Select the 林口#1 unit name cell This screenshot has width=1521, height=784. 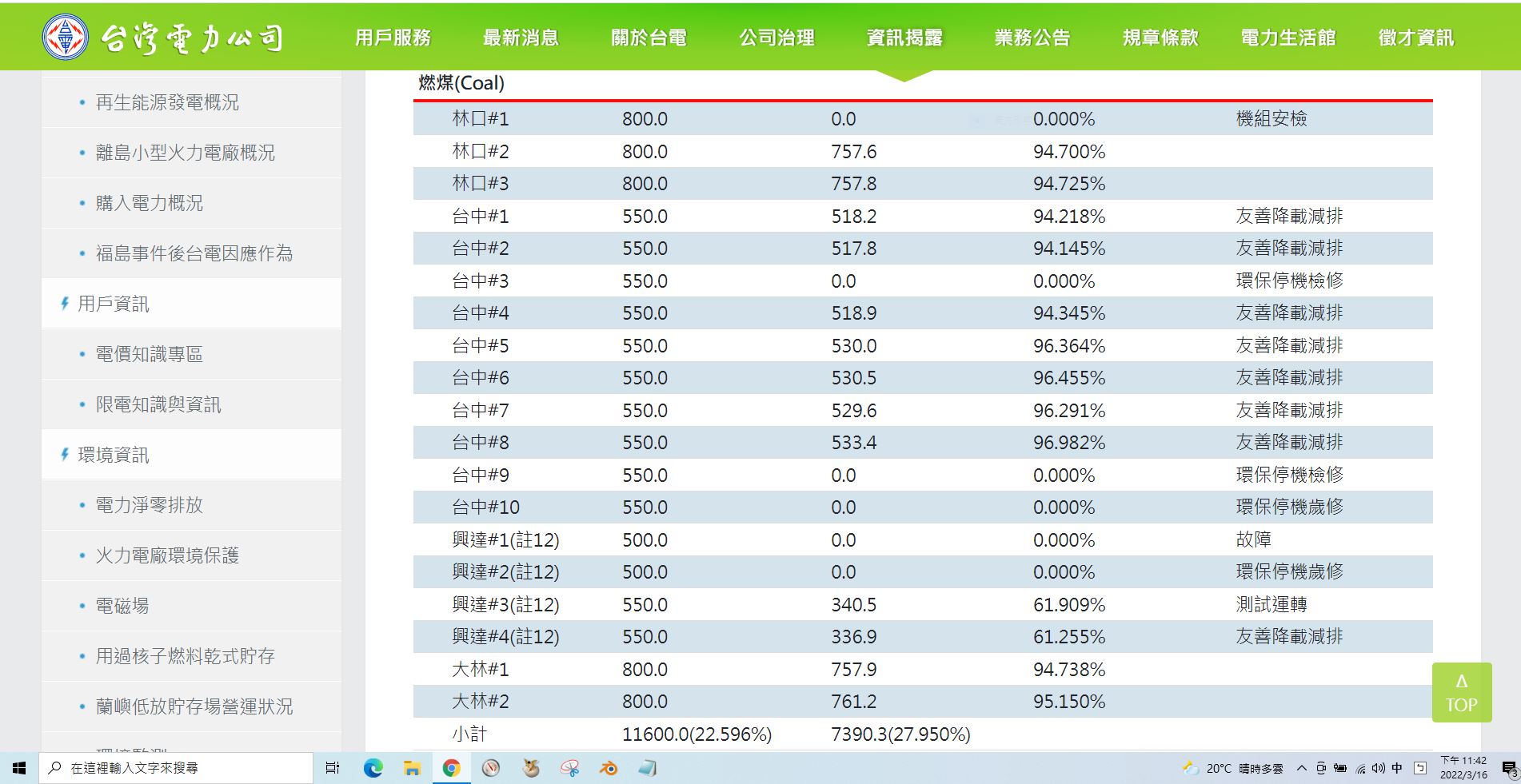tap(480, 119)
